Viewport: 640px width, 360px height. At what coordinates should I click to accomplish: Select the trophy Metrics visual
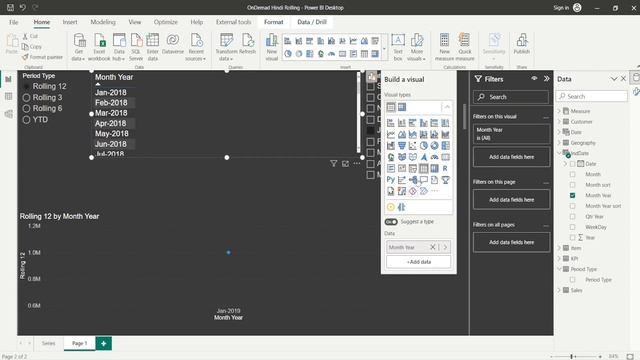click(445, 180)
